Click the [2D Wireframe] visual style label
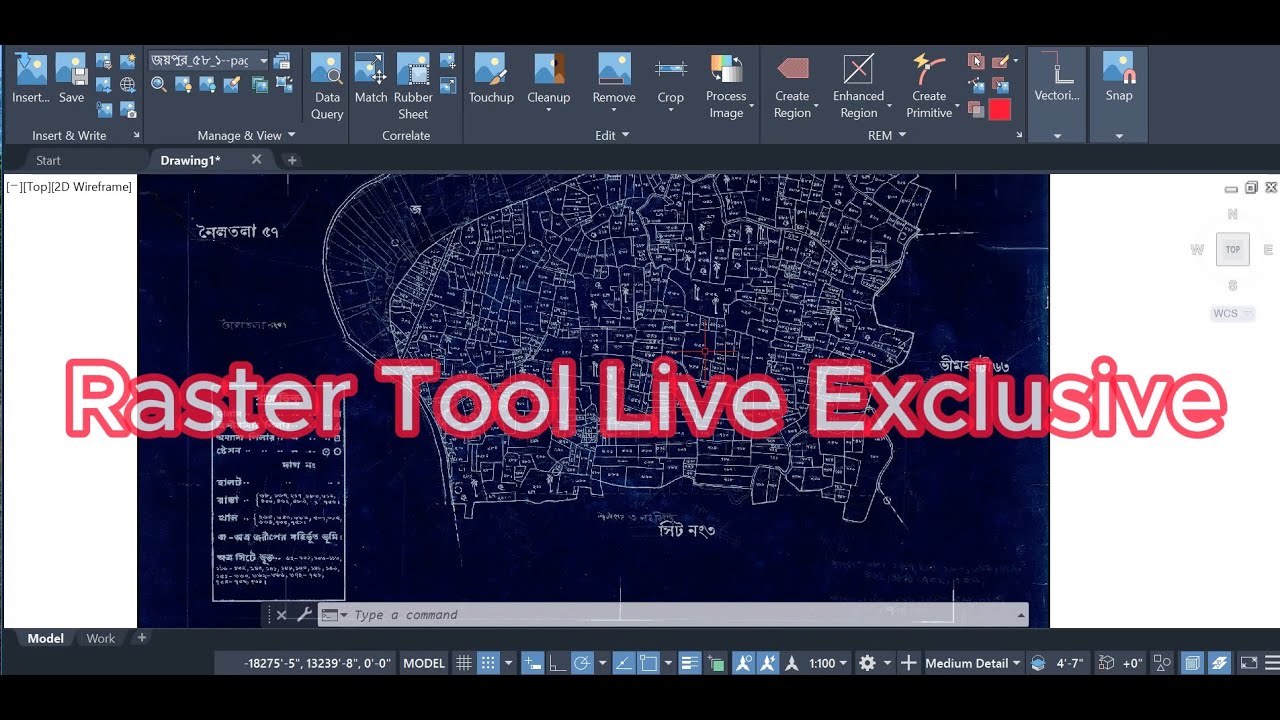1280x720 pixels. click(91, 187)
